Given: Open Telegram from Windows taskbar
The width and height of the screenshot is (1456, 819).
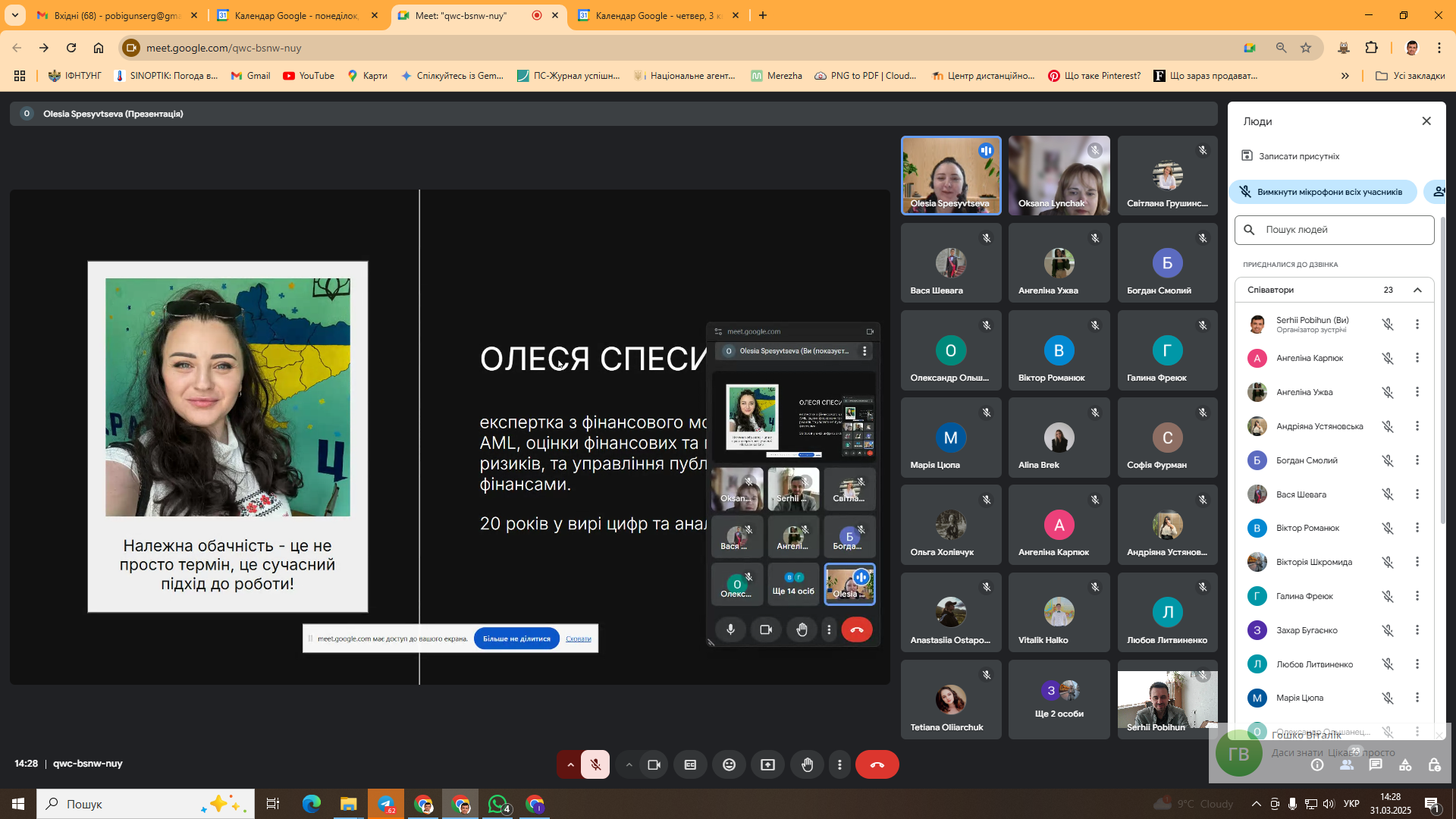Looking at the screenshot, I should pyautogui.click(x=386, y=804).
